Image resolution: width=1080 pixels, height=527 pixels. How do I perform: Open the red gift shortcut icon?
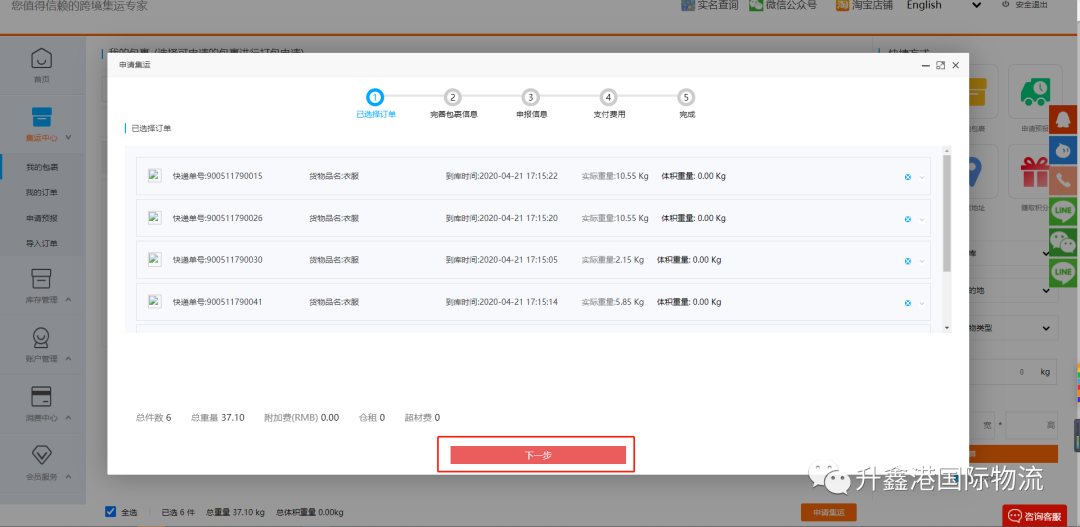tap(1035, 172)
